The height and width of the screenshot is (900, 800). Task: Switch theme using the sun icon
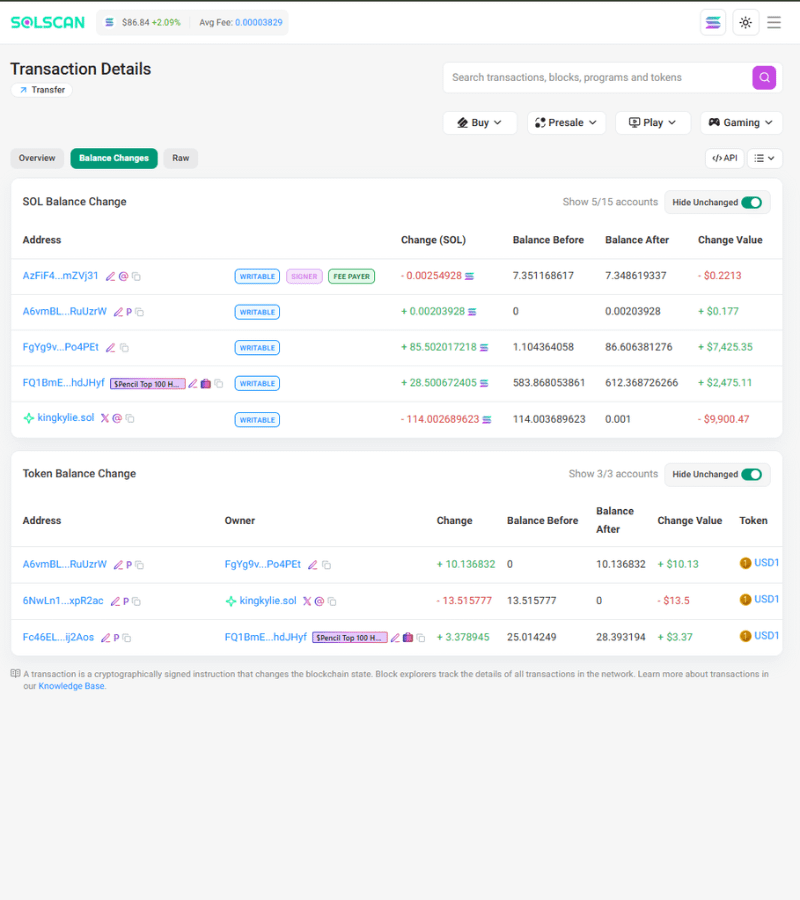click(746, 22)
